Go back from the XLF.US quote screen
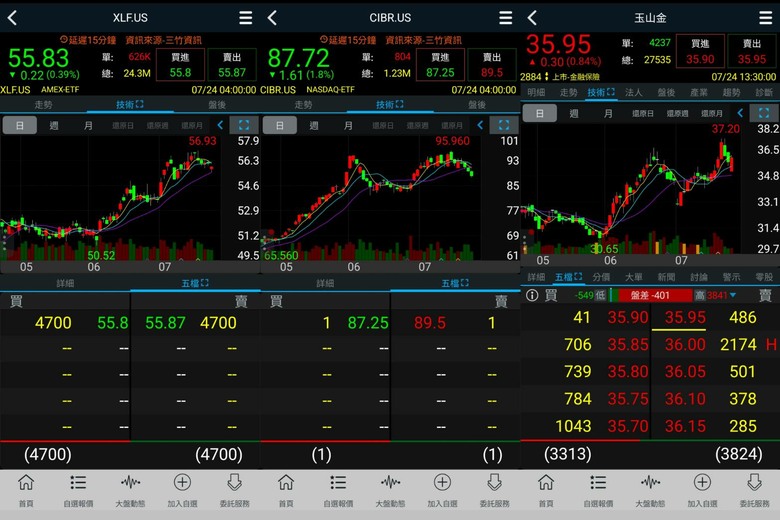The image size is (780, 520). coord(12,18)
